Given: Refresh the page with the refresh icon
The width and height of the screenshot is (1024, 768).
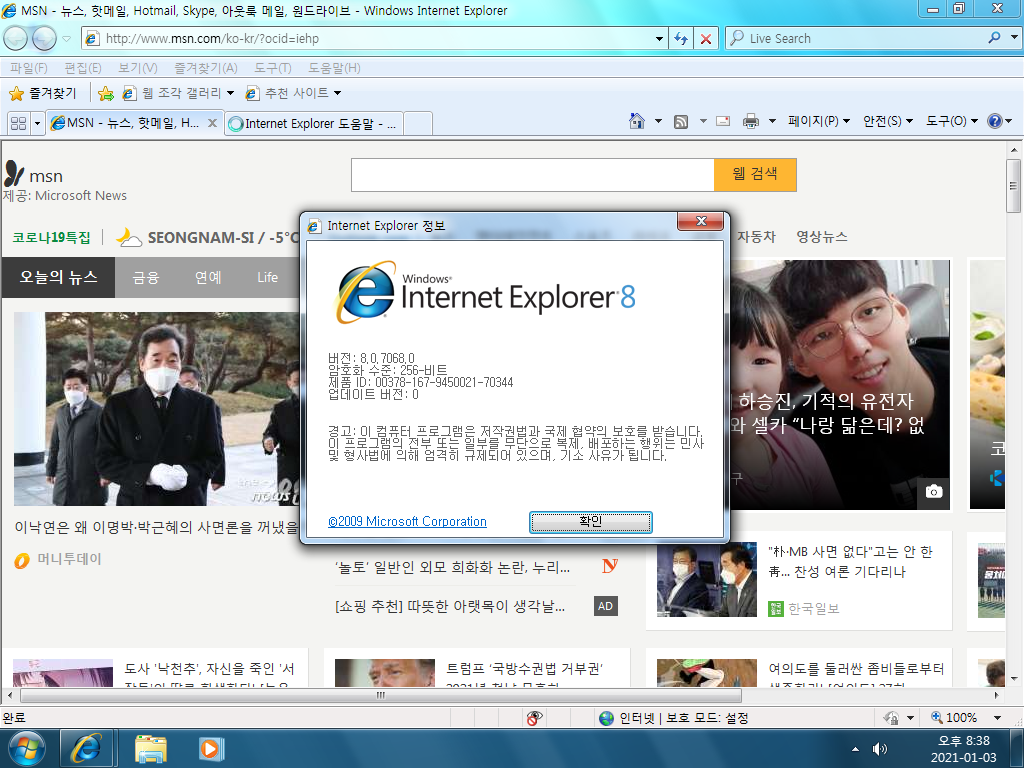Looking at the screenshot, I should [x=681, y=39].
